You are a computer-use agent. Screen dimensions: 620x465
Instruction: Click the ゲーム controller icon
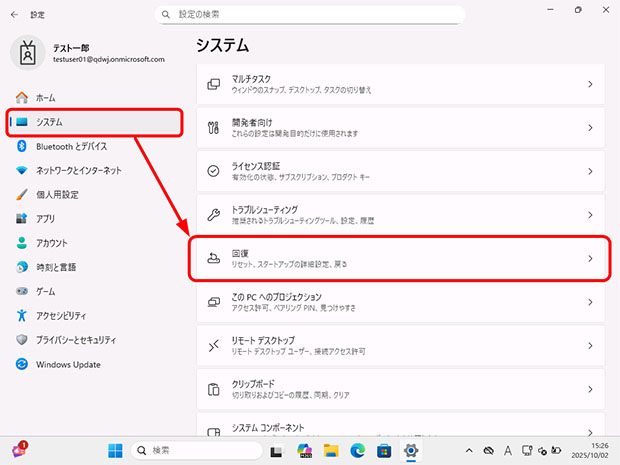[22, 291]
